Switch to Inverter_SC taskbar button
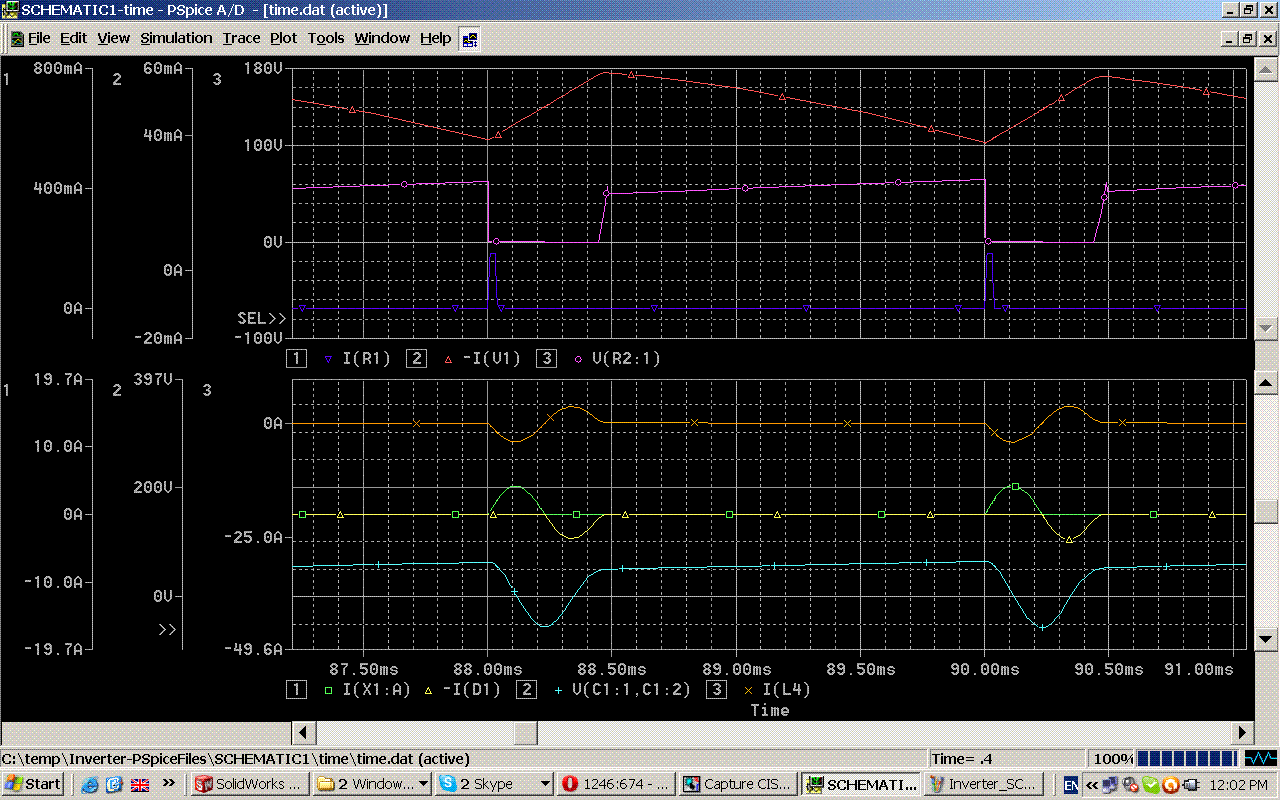The width and height of the screenshot is (1280, 800). point(985,784)
